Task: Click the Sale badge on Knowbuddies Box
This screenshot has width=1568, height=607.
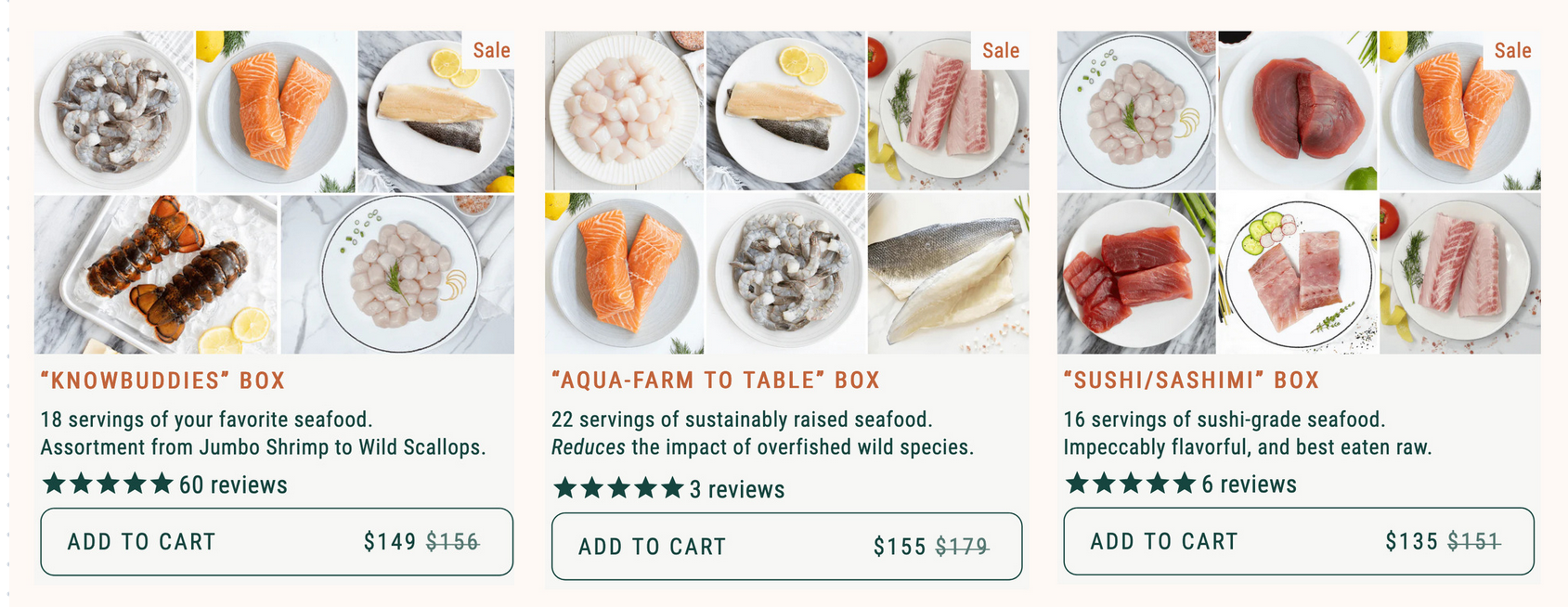Action: tap(491, 50)
